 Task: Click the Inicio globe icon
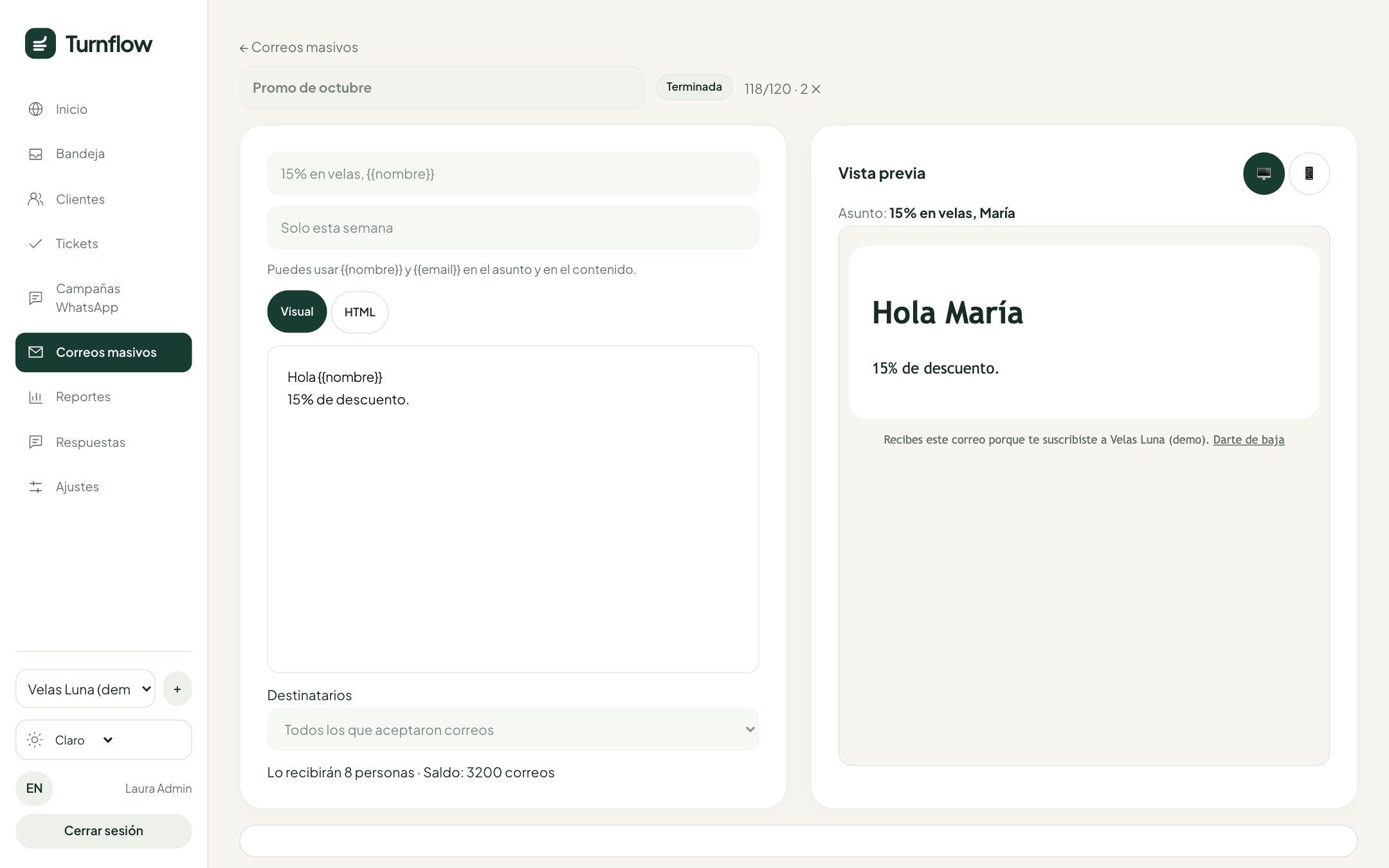click(36, 109)
